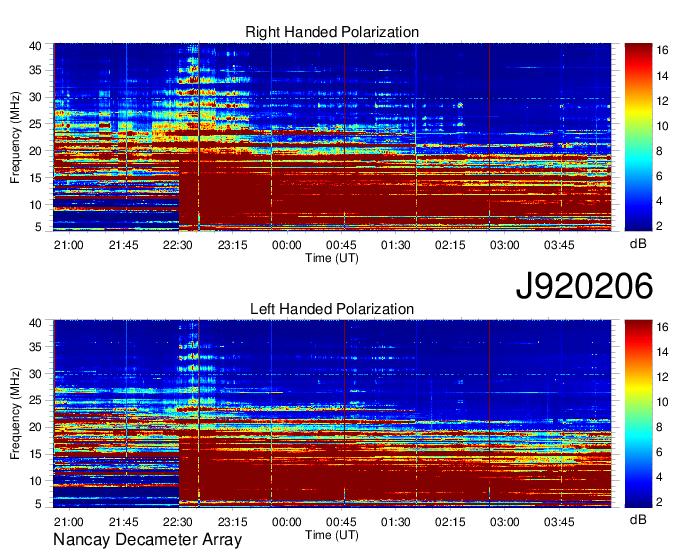The height and width of the screenshot is (552, 680).
Task: Click dB unit label under Left Handed colorbar
Action: (x=638, y=519)
